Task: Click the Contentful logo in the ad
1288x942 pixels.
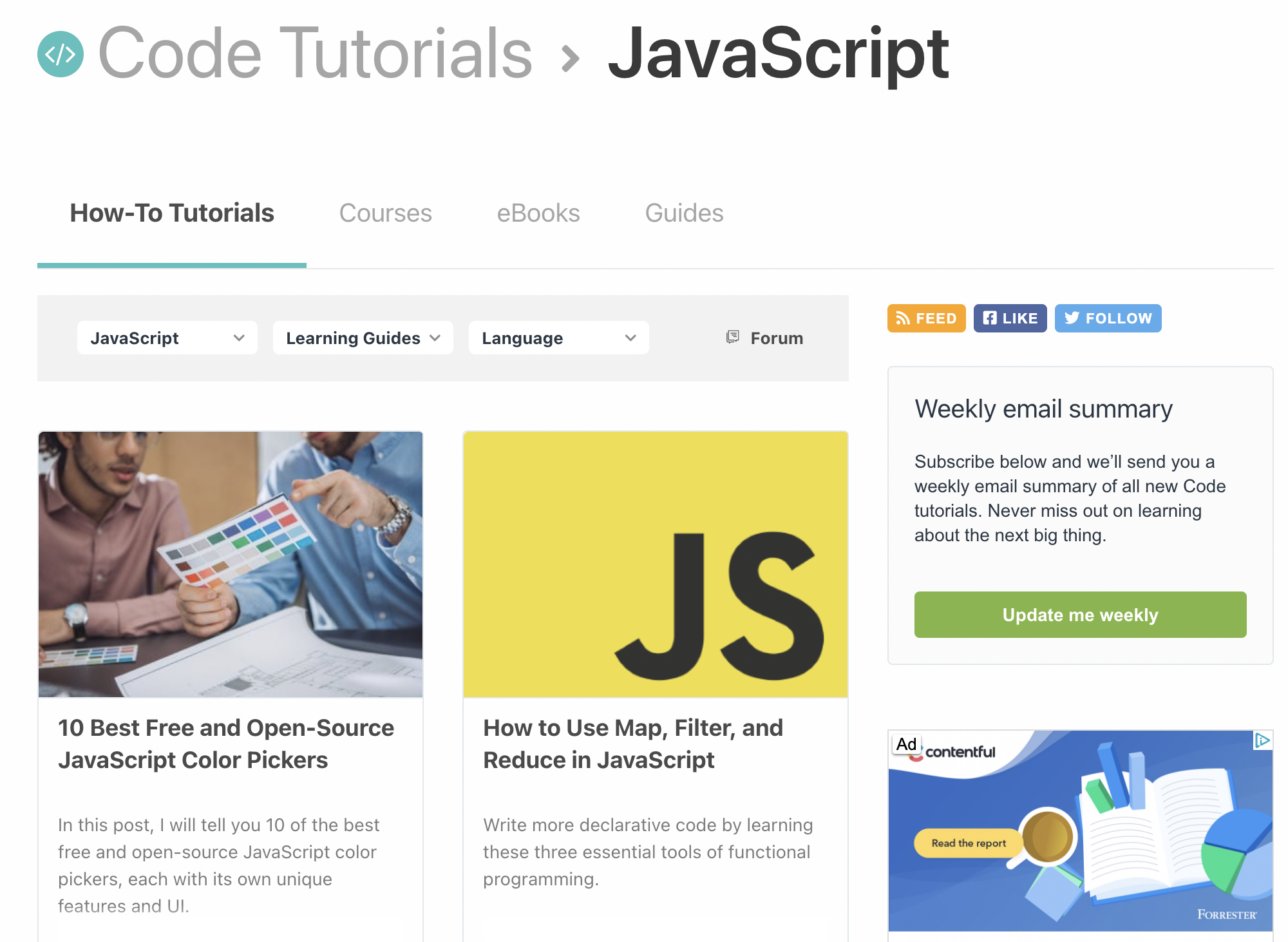Action: point(960,751)
